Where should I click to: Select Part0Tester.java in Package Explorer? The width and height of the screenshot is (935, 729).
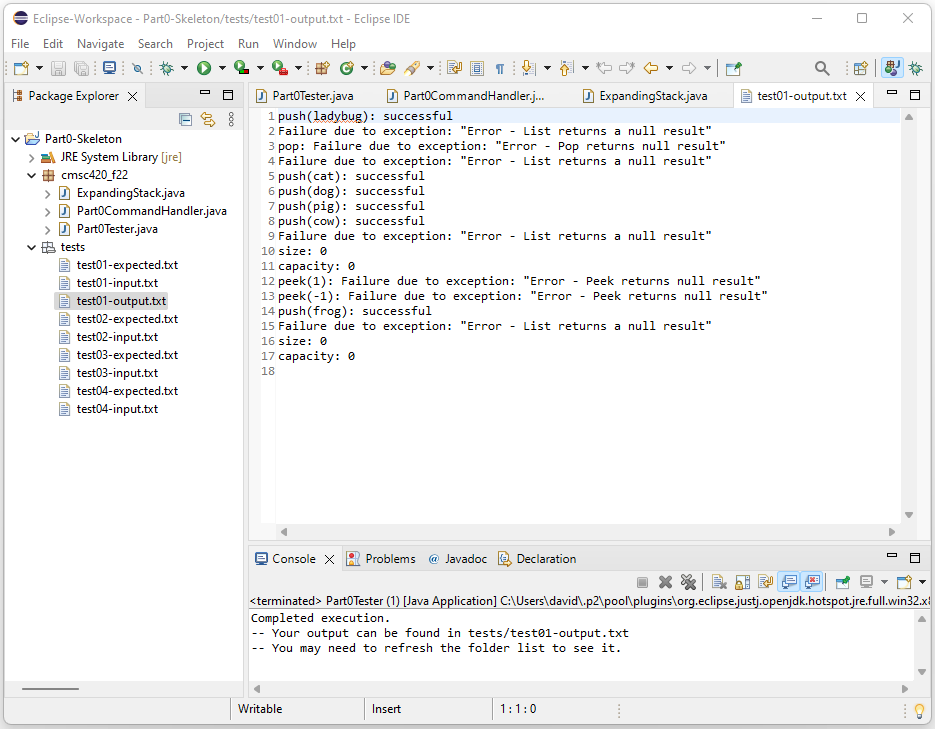tap(117, 229)
